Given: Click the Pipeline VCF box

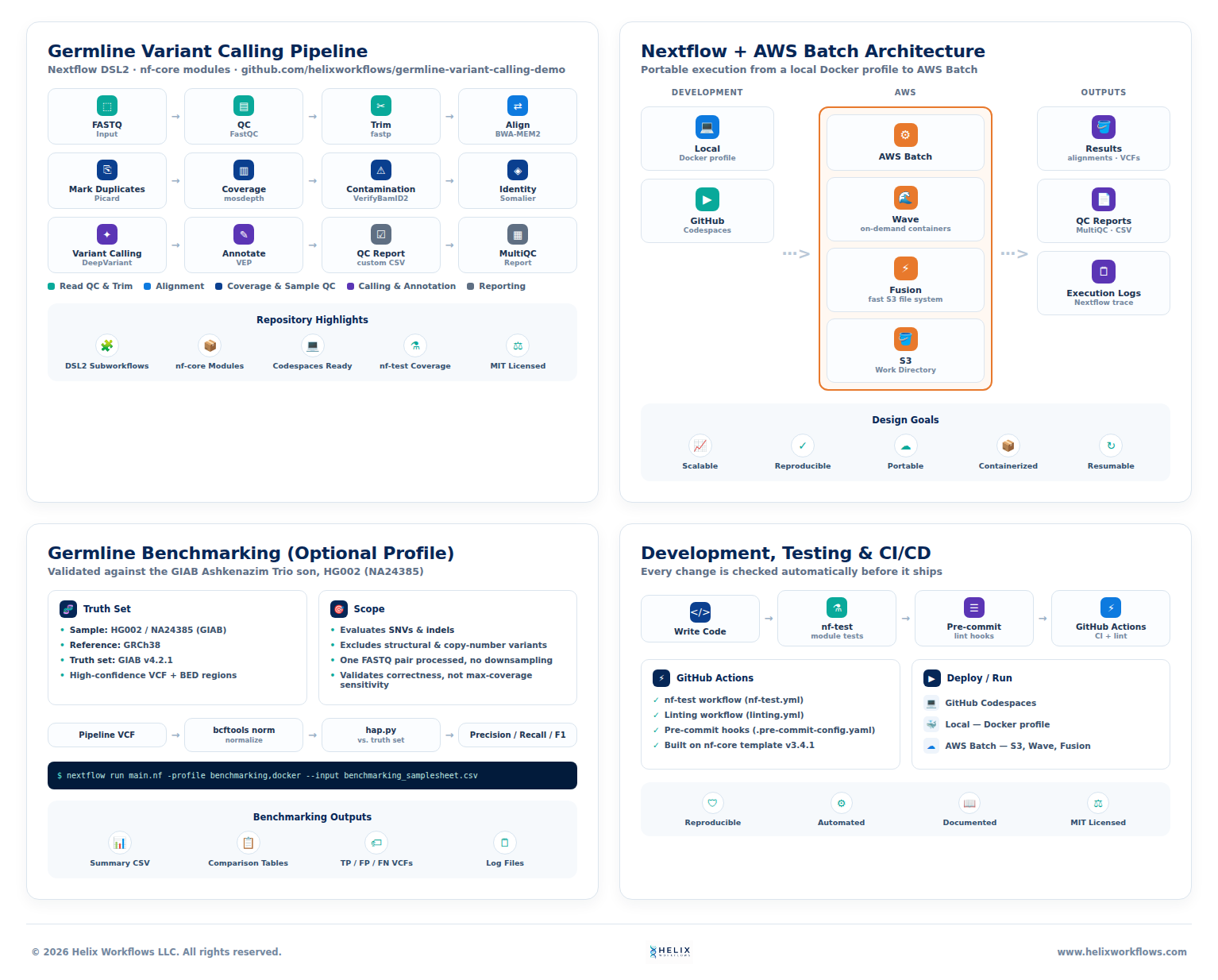Looking at the screenshot, I should pyautogui.click(x=107, y=735).
